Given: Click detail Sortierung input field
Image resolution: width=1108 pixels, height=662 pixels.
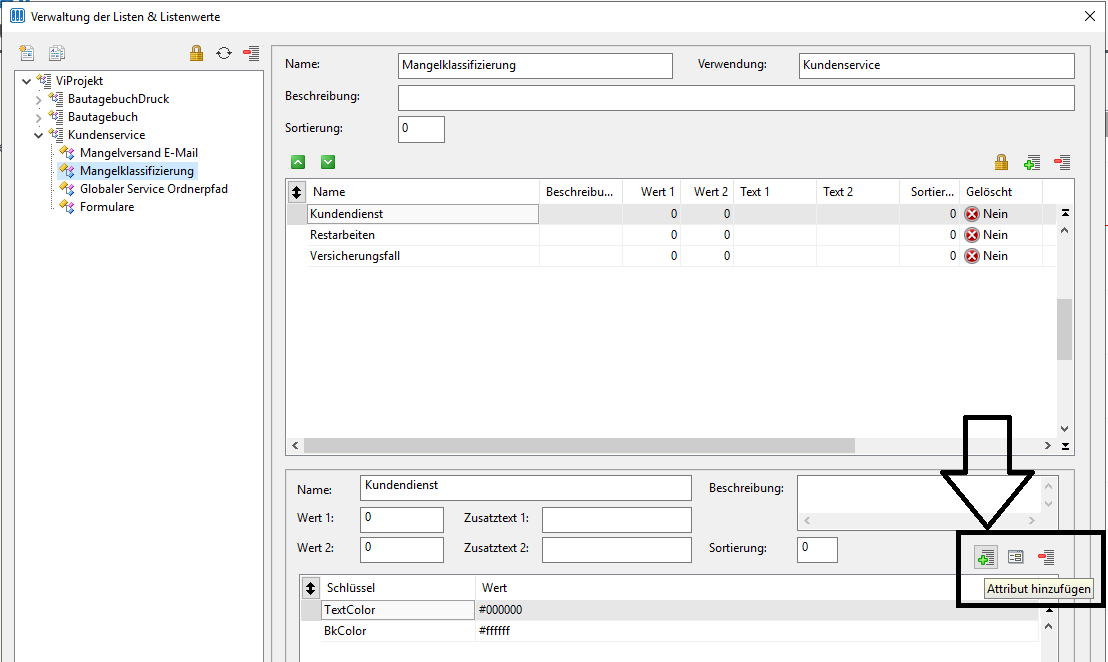Looking at the screenshot, I should pyautogui.click(x=817, y=550).
